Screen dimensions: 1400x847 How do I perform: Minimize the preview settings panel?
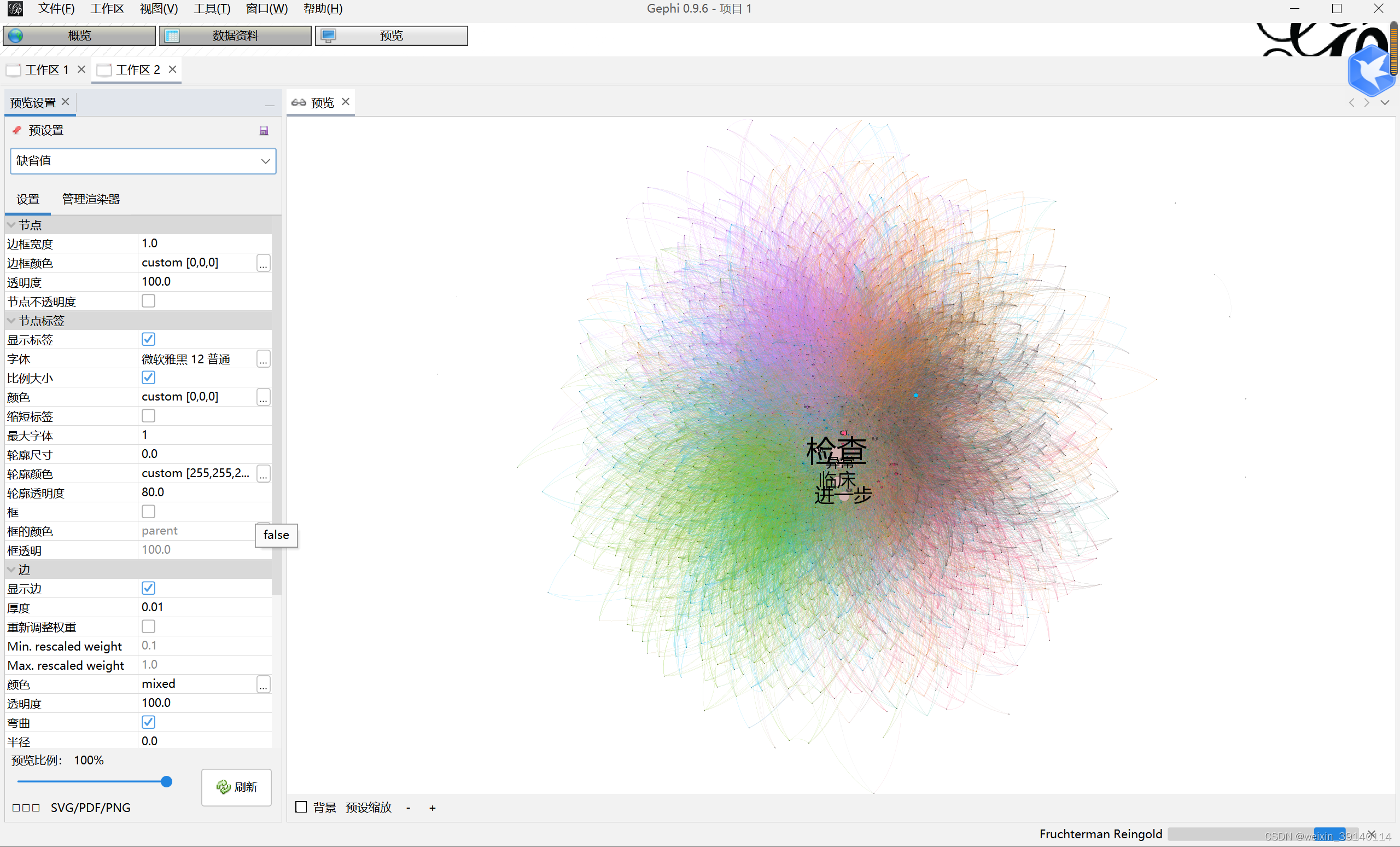269,105
